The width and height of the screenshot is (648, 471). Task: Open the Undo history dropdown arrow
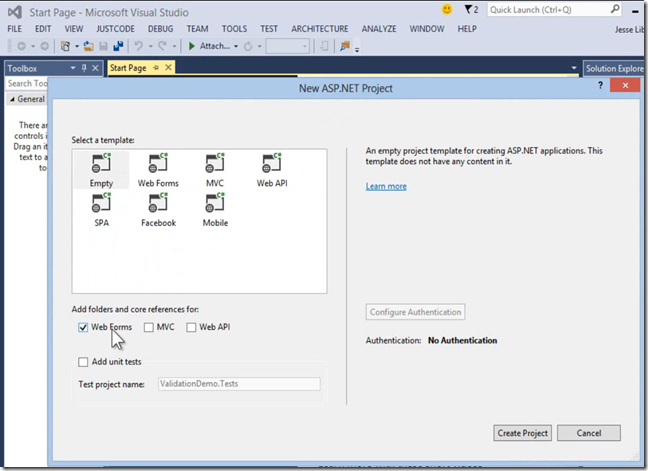click(150, 46)
